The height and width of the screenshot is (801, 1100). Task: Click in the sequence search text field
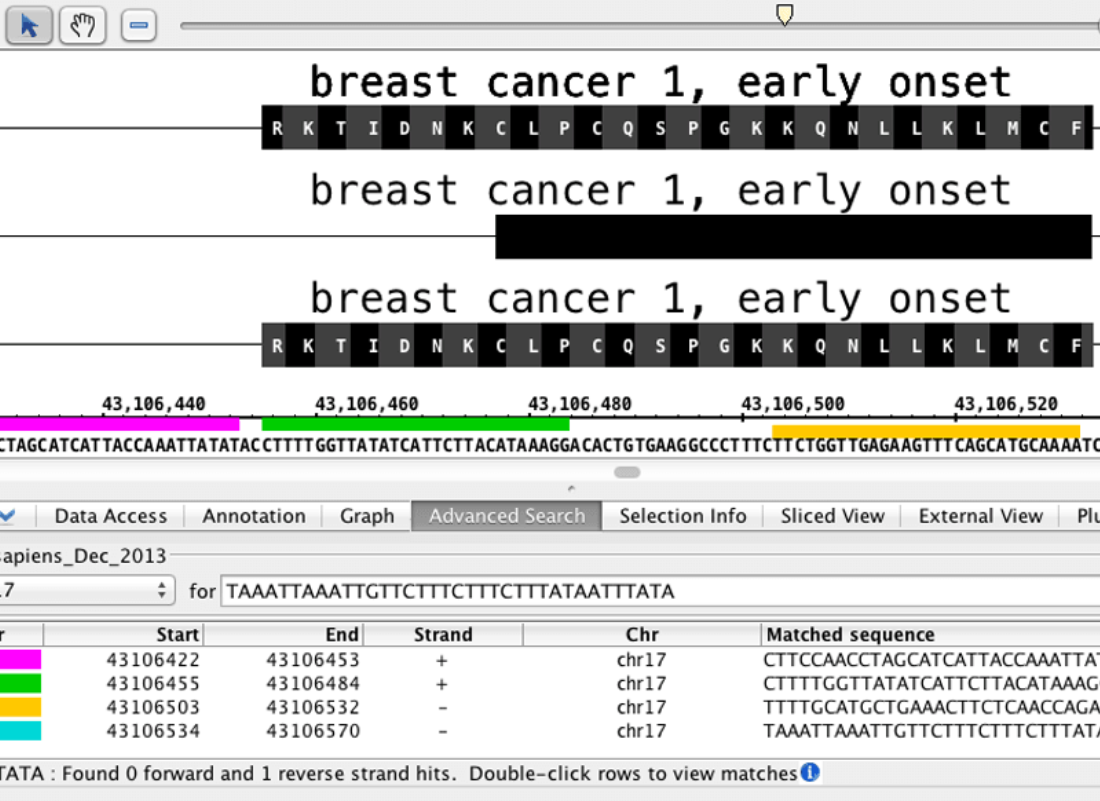click(660, 591)
